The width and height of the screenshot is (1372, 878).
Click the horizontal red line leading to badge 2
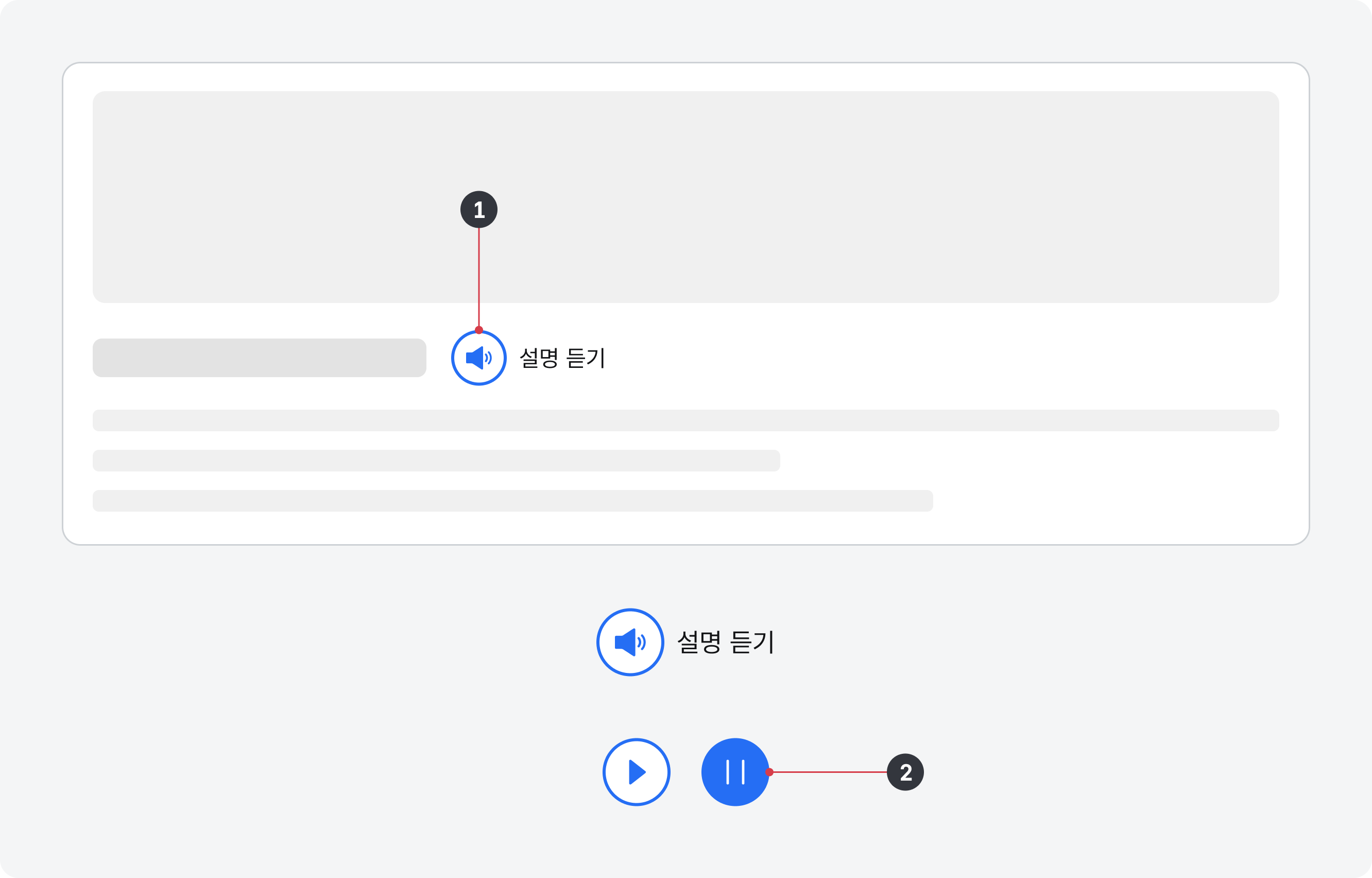click(x=829, y=772)
